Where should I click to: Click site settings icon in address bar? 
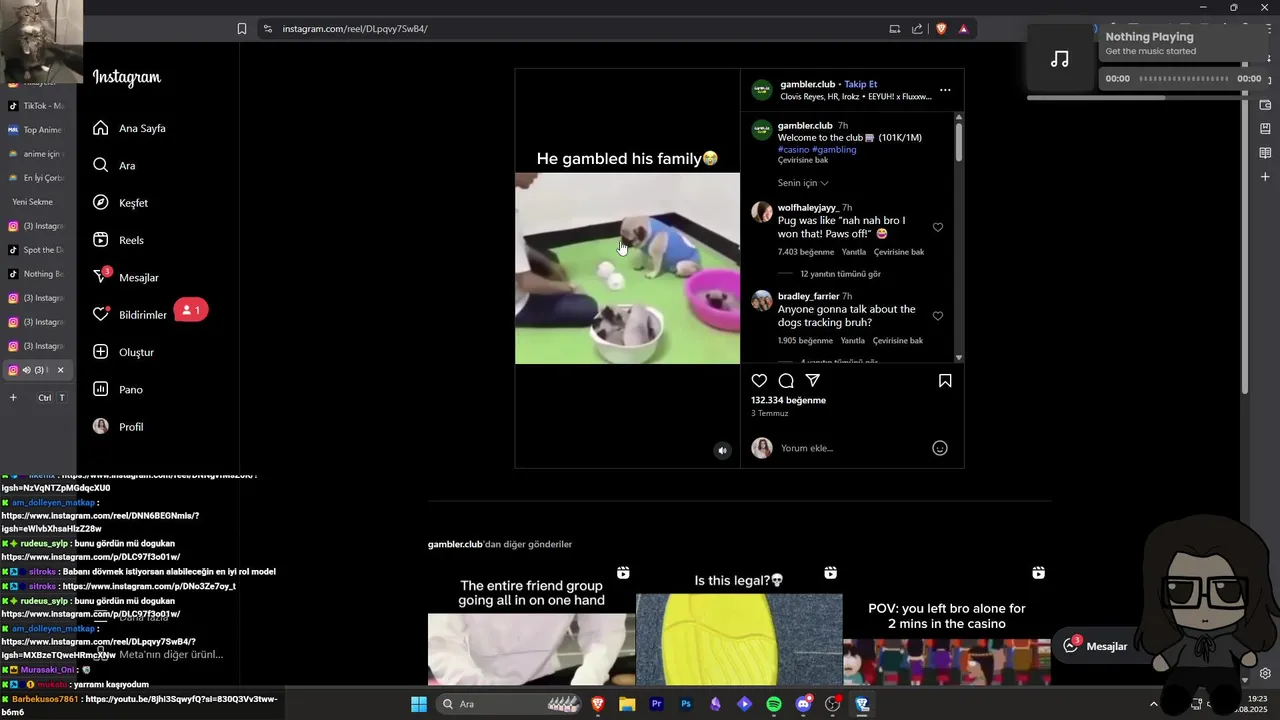coord(267,29)
